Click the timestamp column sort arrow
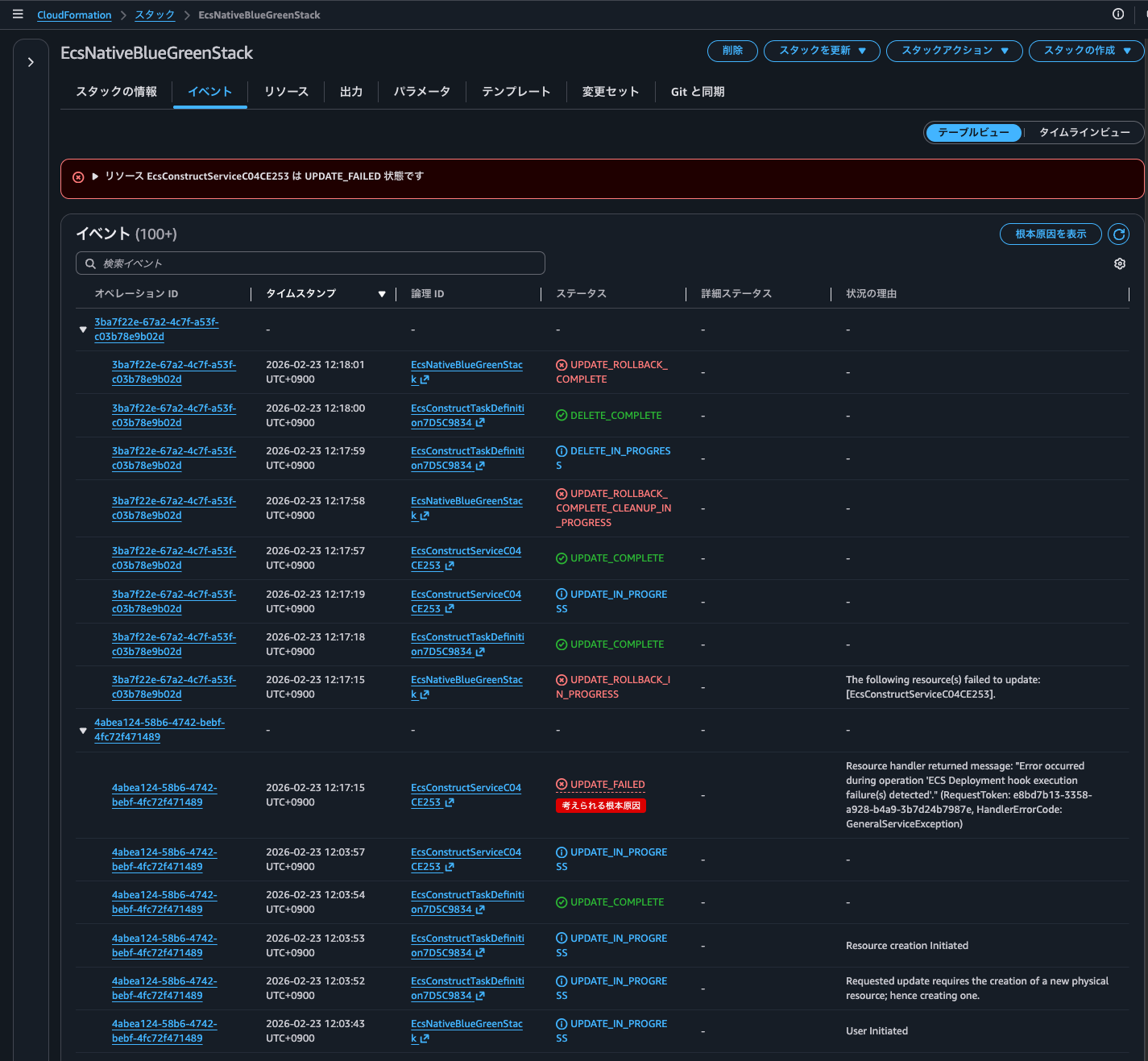 382,294
